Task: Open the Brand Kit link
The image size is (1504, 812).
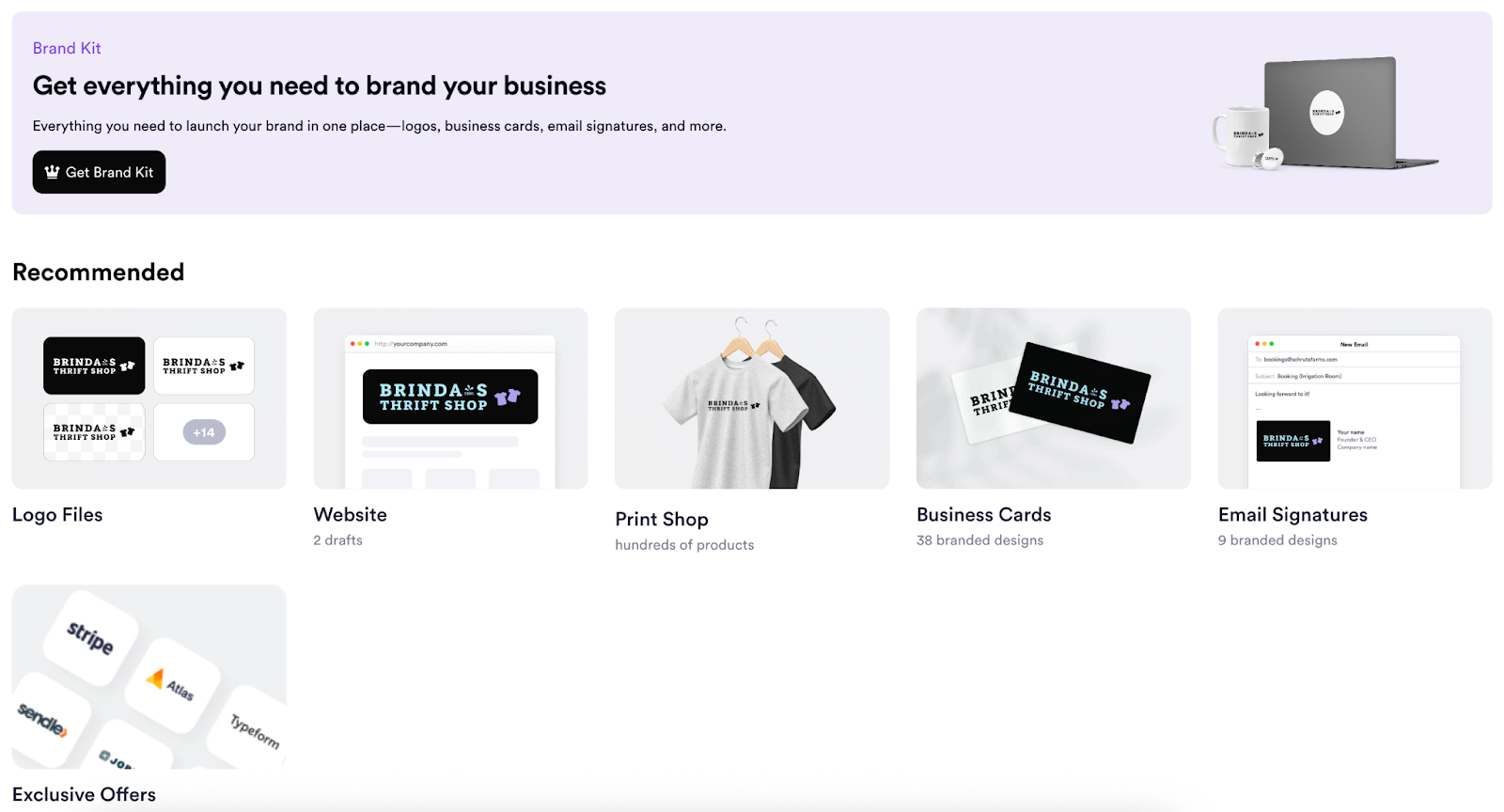Action: pos(66,47)
